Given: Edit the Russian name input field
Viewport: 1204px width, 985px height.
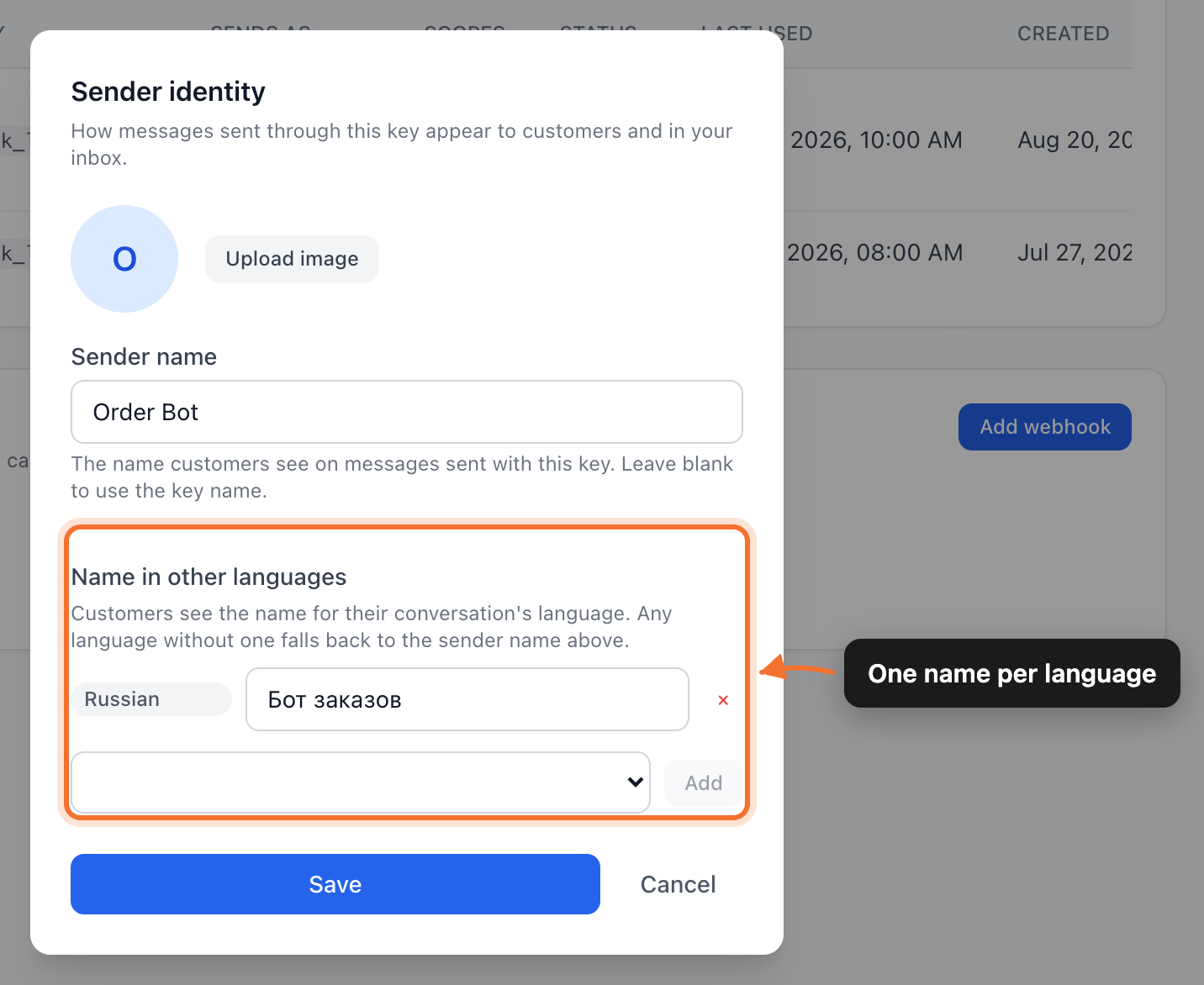Looking at the screenshot, I should pyautogui.click(x=467, y=699).
